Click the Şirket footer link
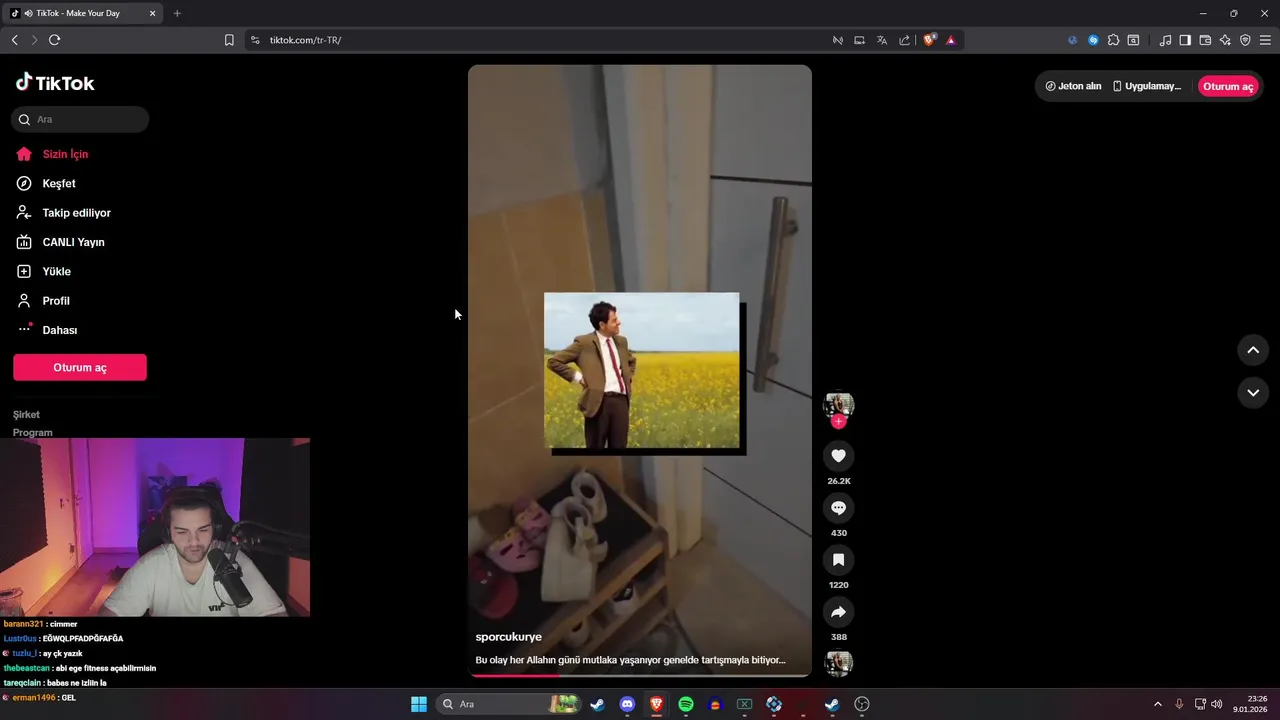 [x=26, y=414]
